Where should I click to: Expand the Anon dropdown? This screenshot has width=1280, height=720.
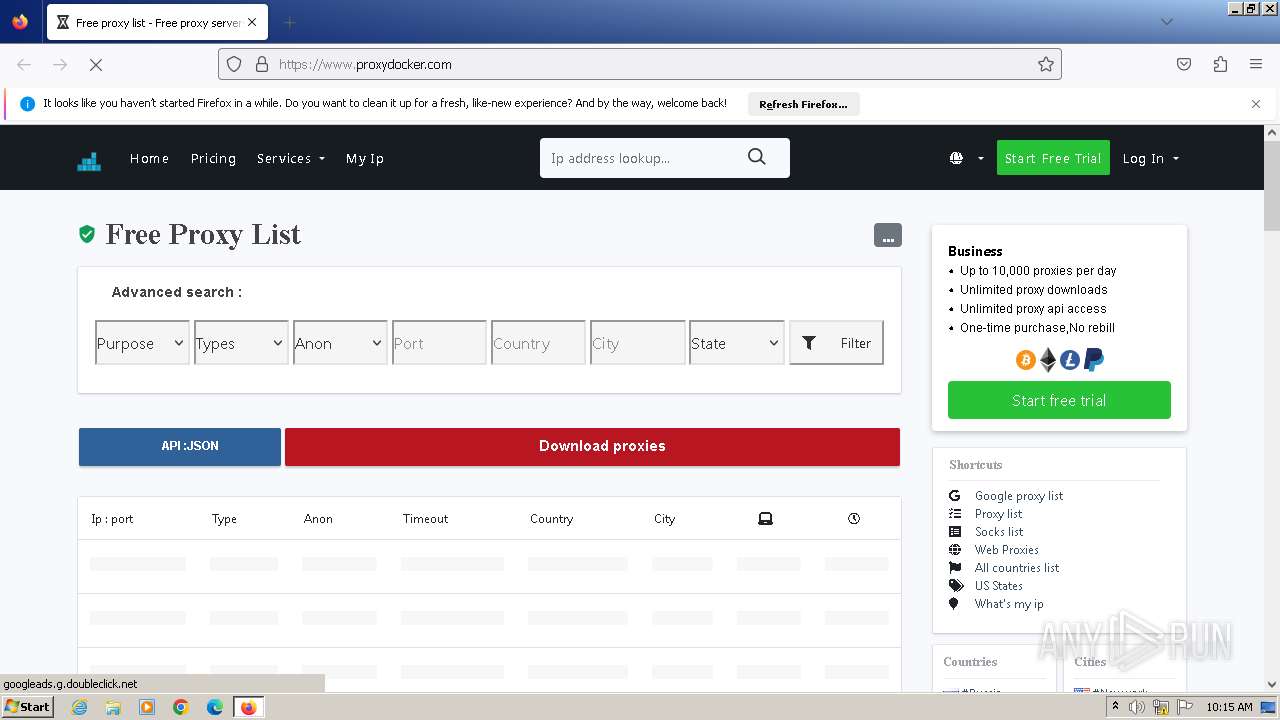340,343
